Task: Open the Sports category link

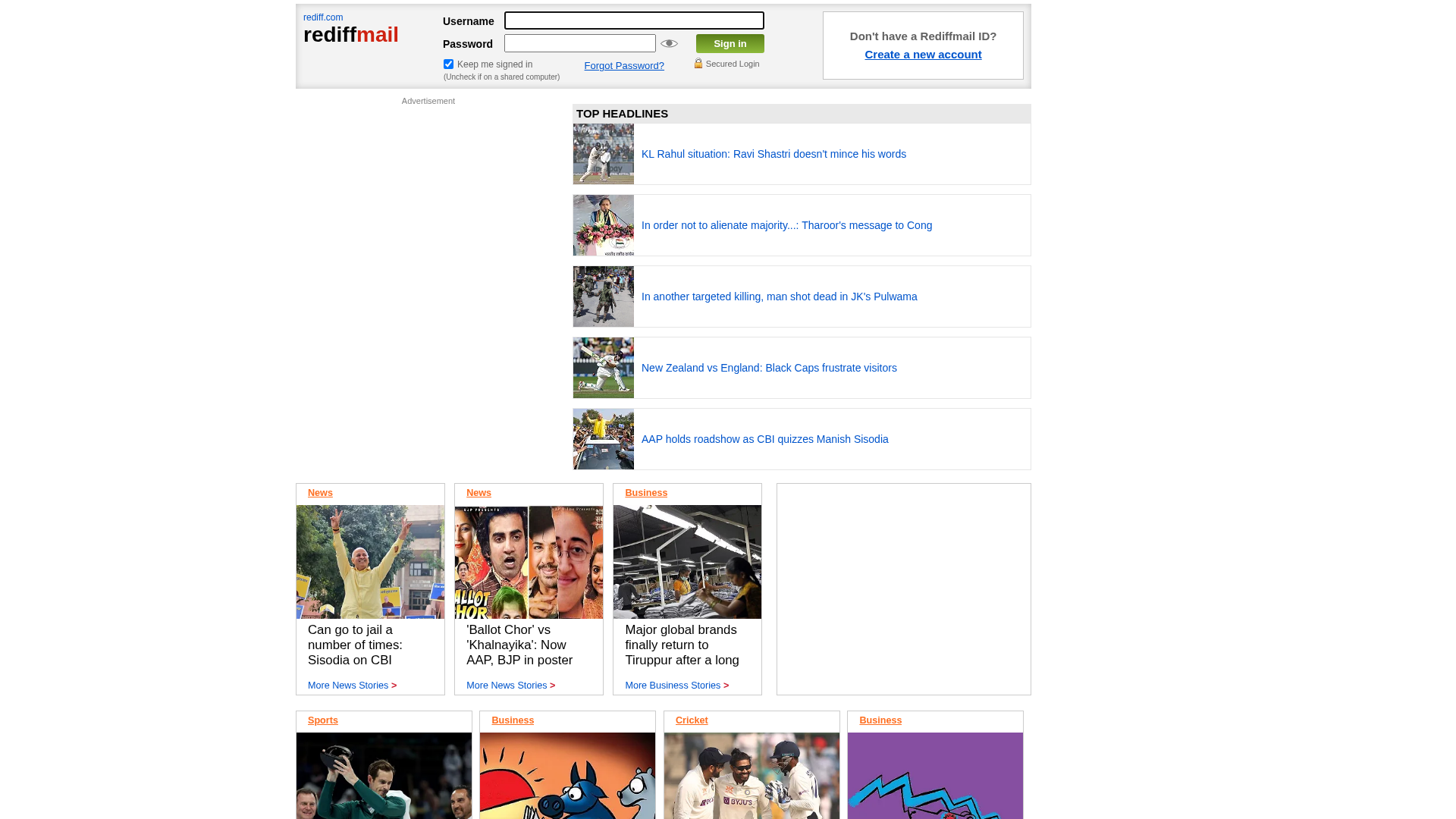Action: click(323, 720)
